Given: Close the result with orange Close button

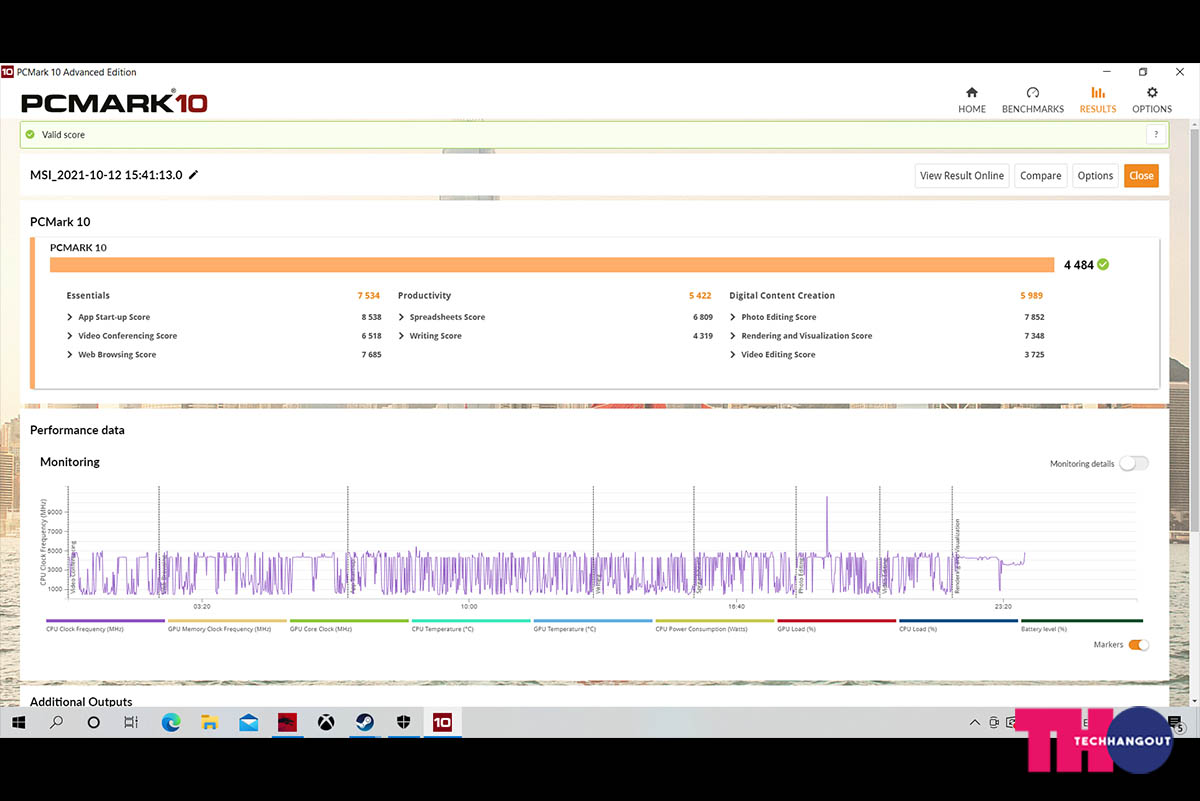Looking at the screenshot, I should (x=1141, y=176).
